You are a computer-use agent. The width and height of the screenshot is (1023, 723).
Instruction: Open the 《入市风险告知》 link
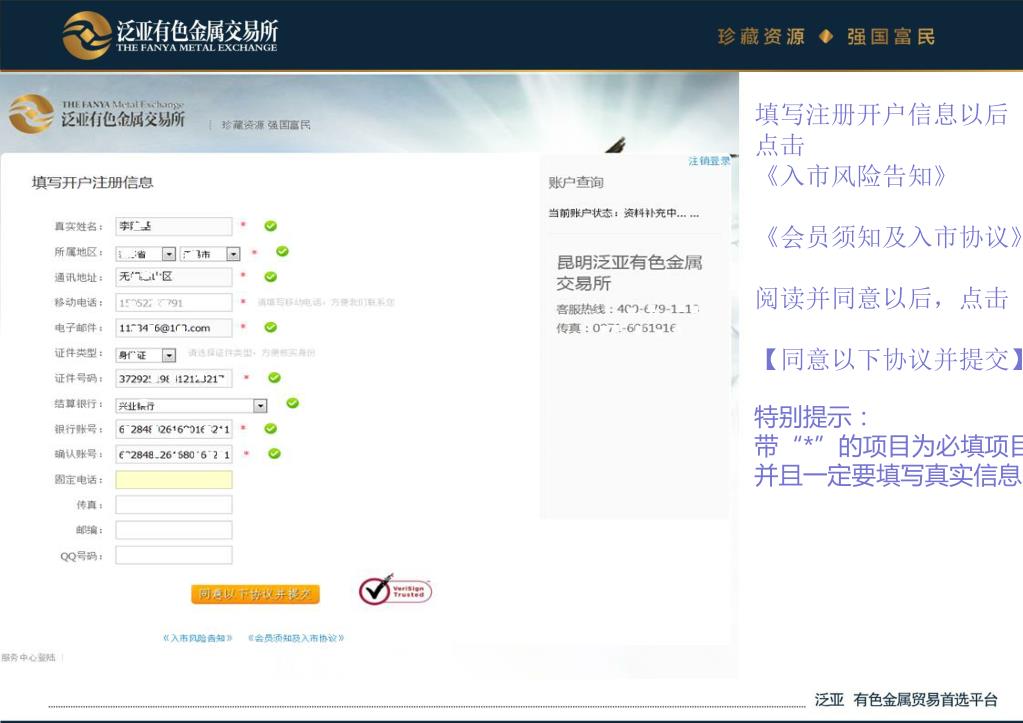tap(198, 638)
